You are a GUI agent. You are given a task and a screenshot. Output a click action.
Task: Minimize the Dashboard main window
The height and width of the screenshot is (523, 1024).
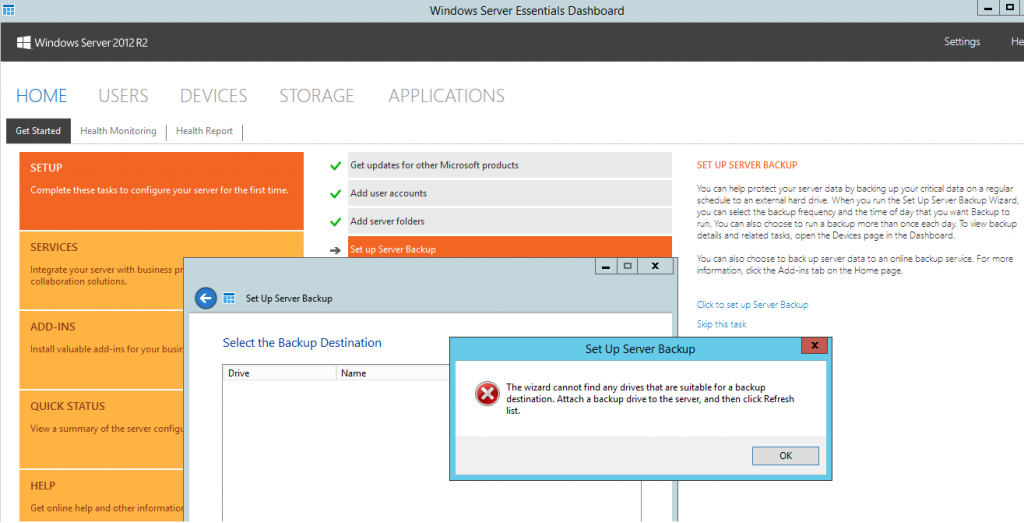987,8
